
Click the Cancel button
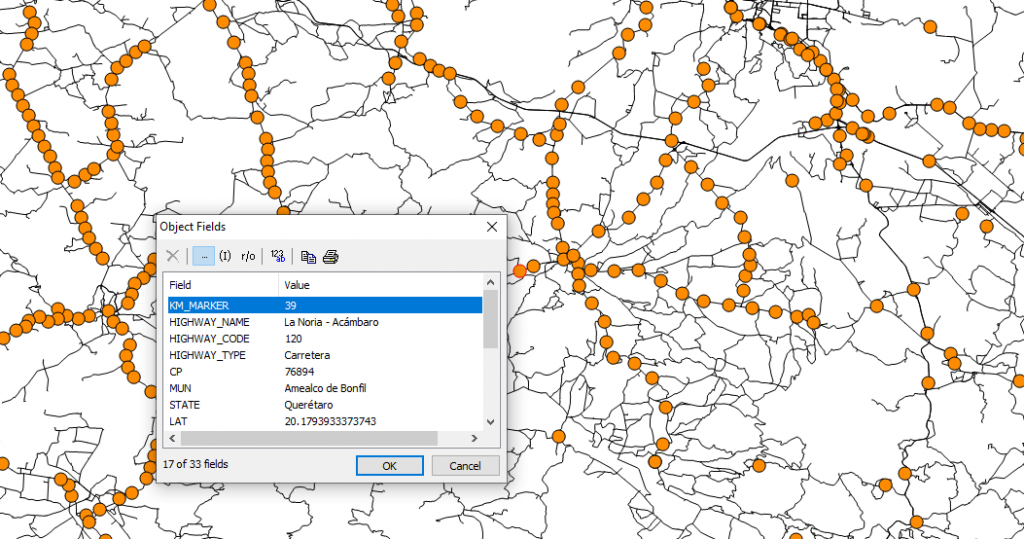466,466
